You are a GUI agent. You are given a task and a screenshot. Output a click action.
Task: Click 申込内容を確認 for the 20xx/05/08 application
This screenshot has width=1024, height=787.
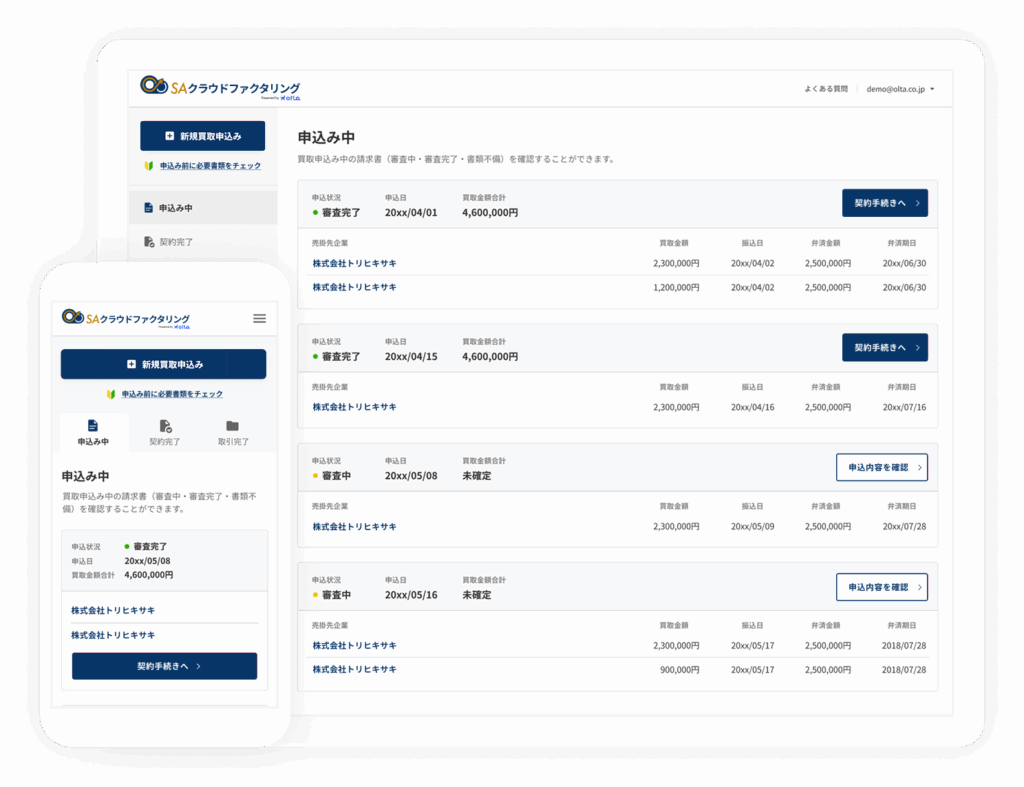tap(882, 467)
